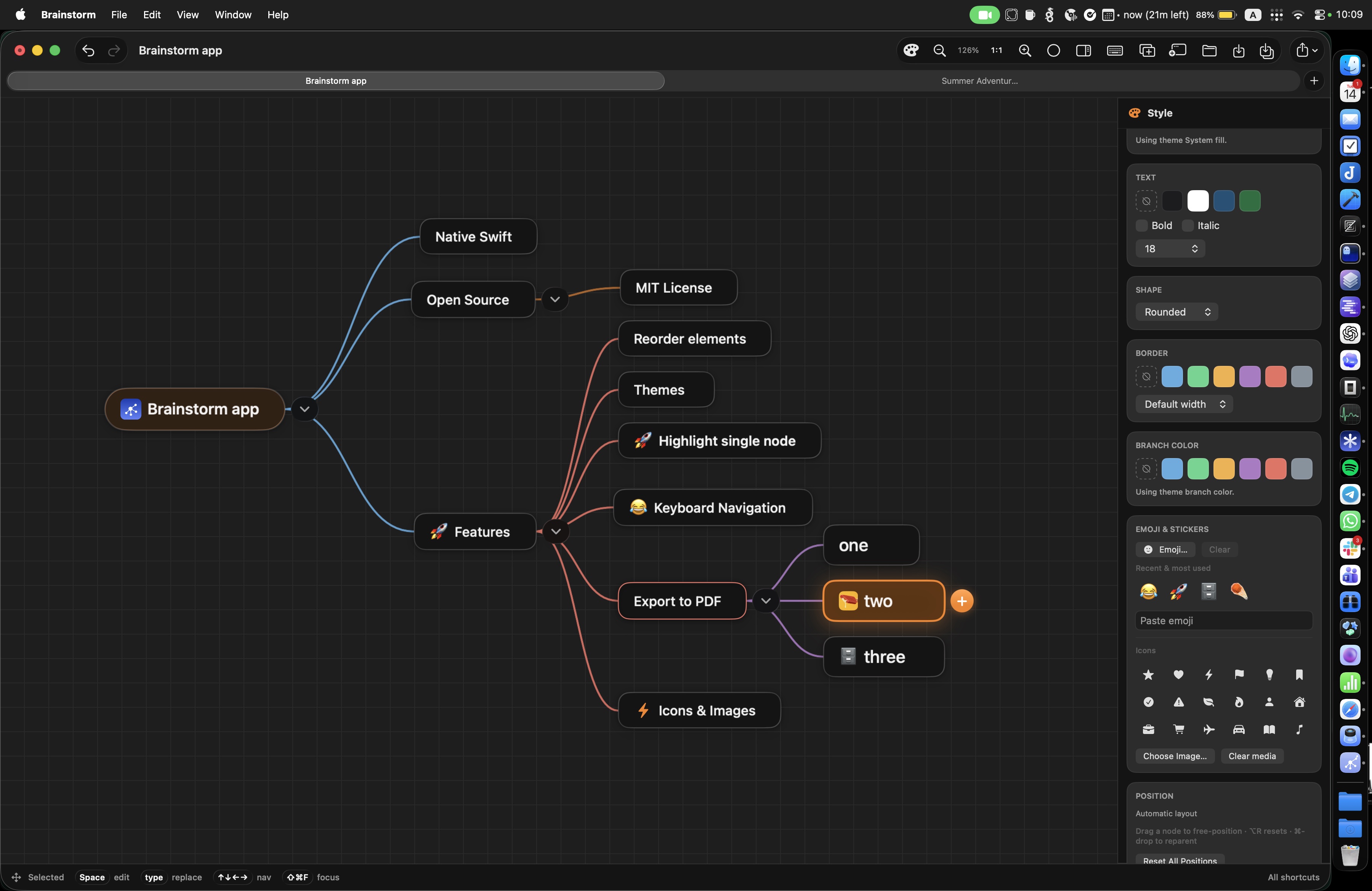Select the Keyboard Navigation node
This screenshot has height=891, width=1372.
(713, 508)
